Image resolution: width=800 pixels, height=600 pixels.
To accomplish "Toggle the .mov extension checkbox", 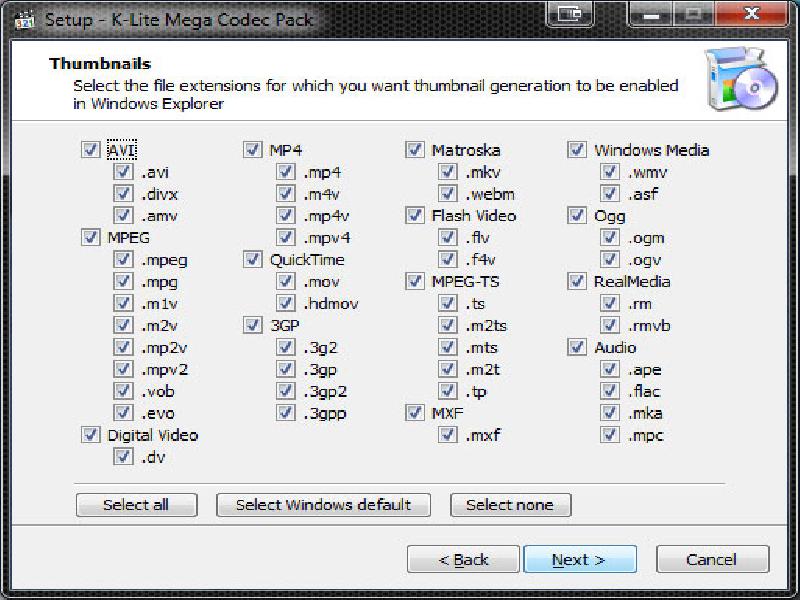I will pyautogui.click(x=285, y=281).
